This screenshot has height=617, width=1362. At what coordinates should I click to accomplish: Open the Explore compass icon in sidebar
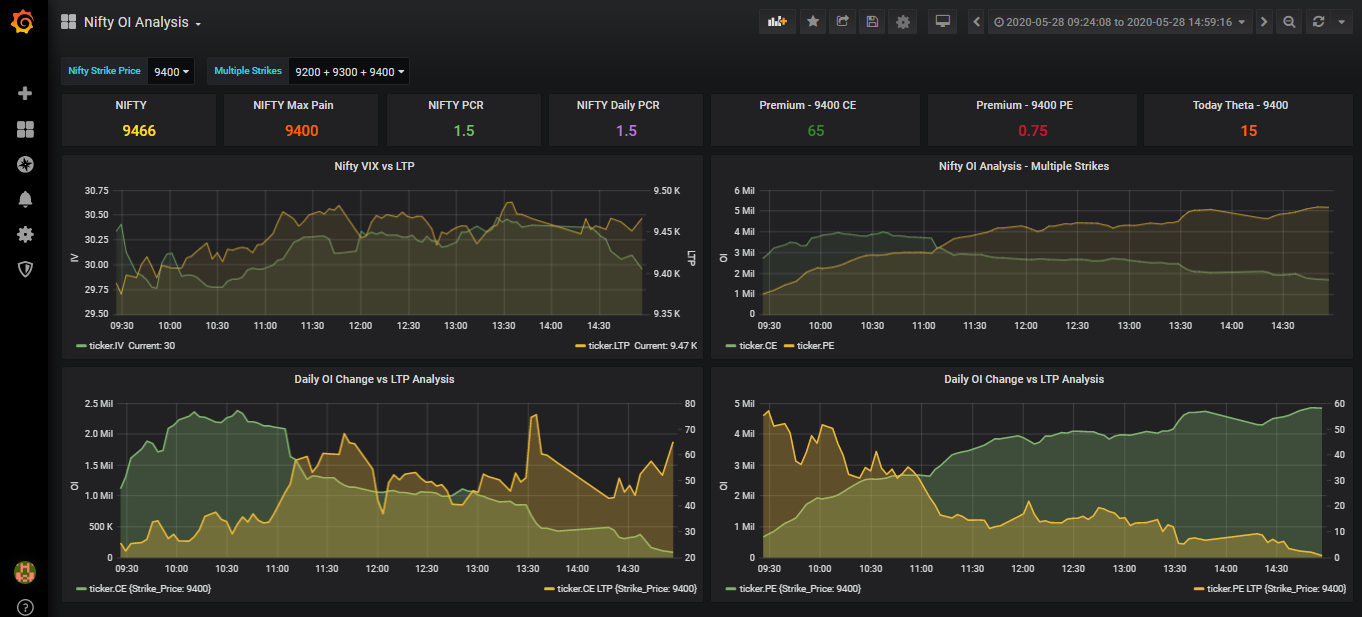25,164
